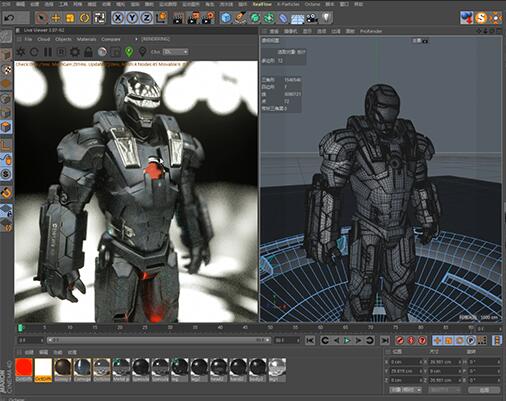Add a Camera object
The width and height of the screenshot is (506, 401).
tap(312, 18)
